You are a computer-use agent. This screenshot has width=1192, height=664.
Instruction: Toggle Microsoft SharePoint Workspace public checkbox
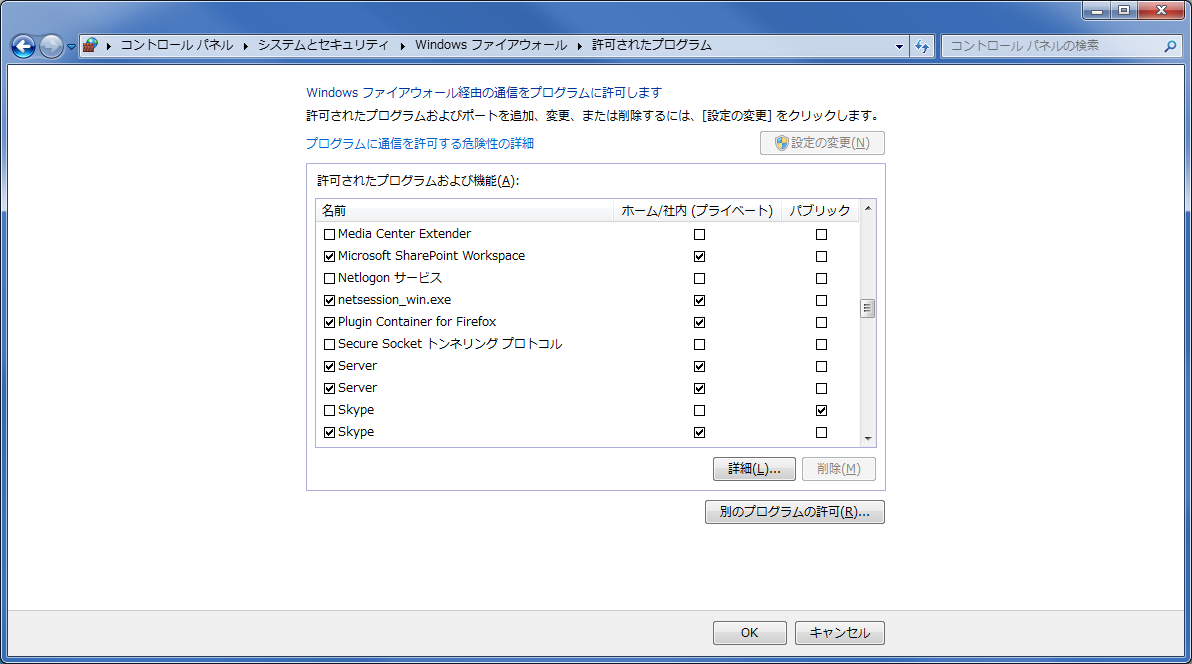821,256
